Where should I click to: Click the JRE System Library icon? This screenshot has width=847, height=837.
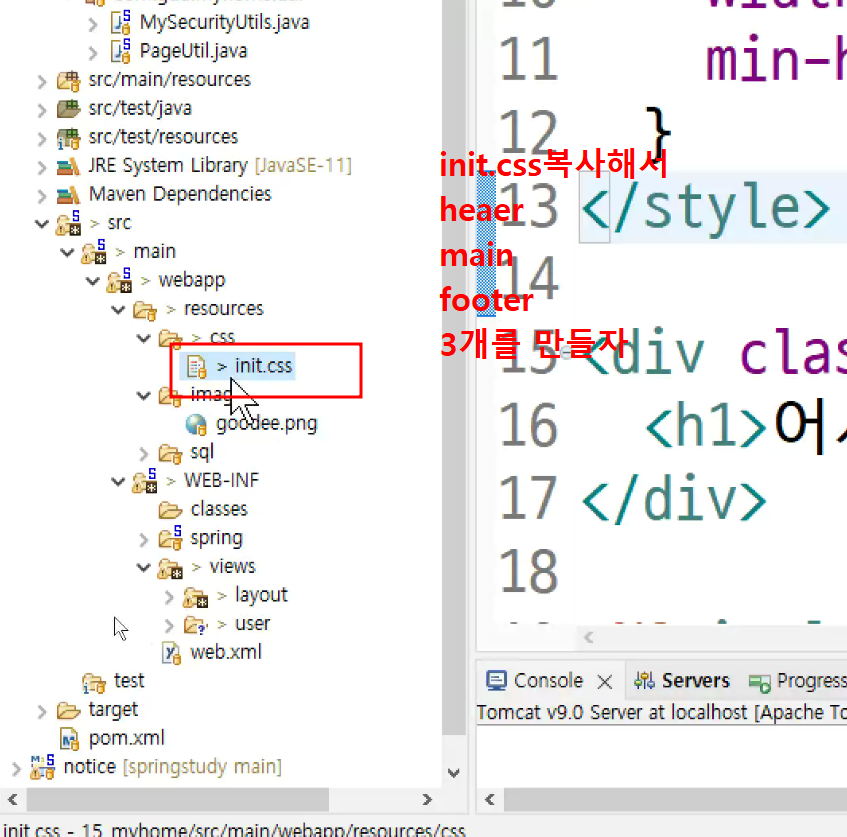point(69,166)
